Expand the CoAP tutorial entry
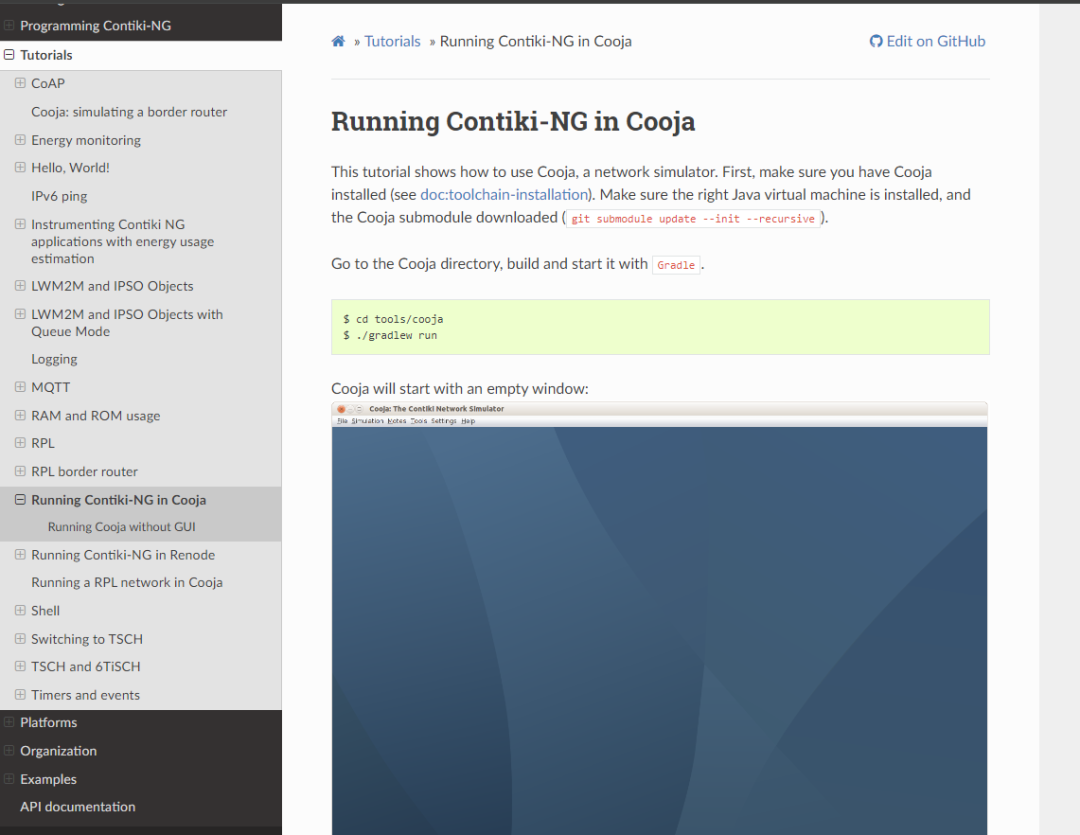 (20, 83)
